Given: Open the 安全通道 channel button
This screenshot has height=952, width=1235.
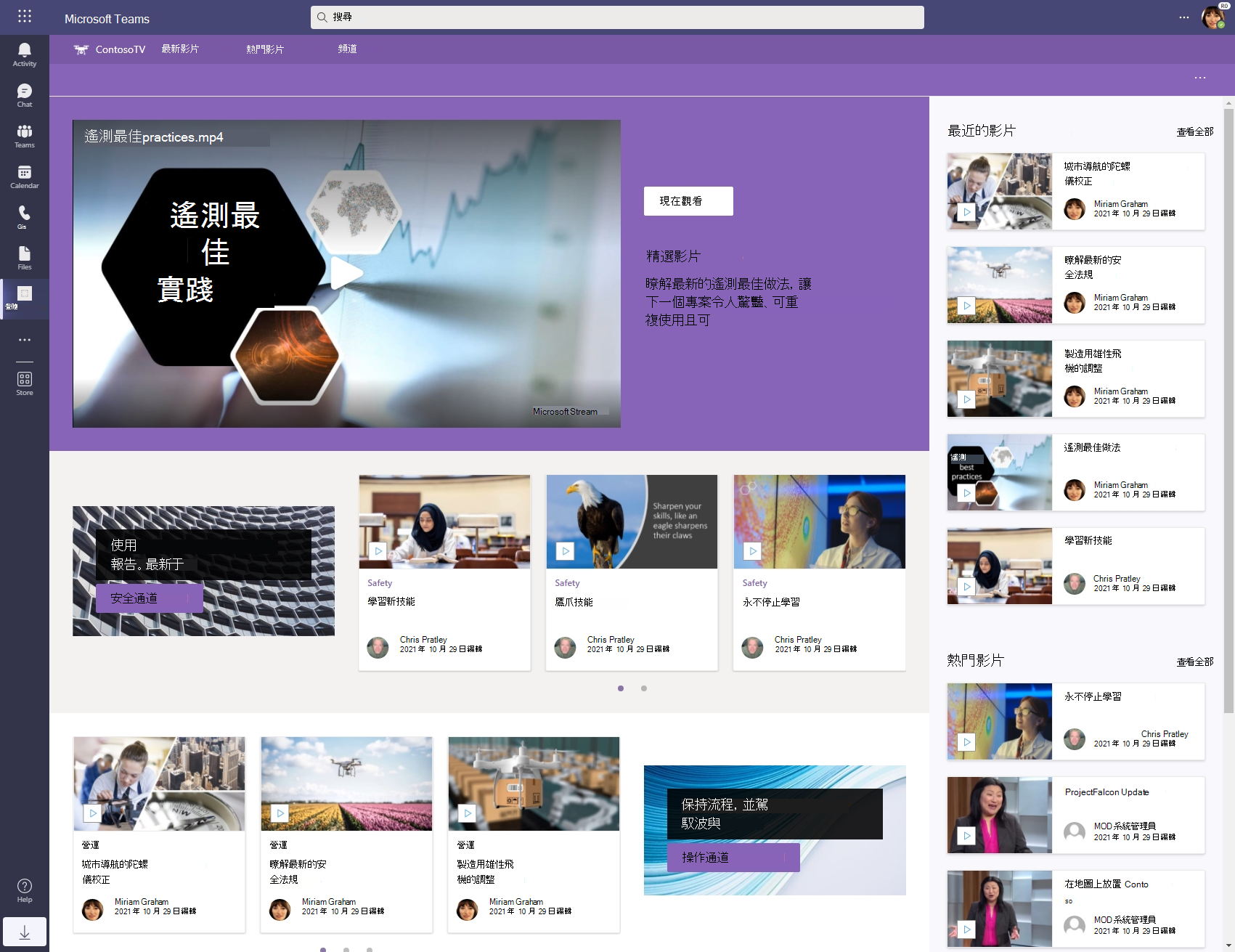Looking at the screenshot, I should tap(150, 598).
